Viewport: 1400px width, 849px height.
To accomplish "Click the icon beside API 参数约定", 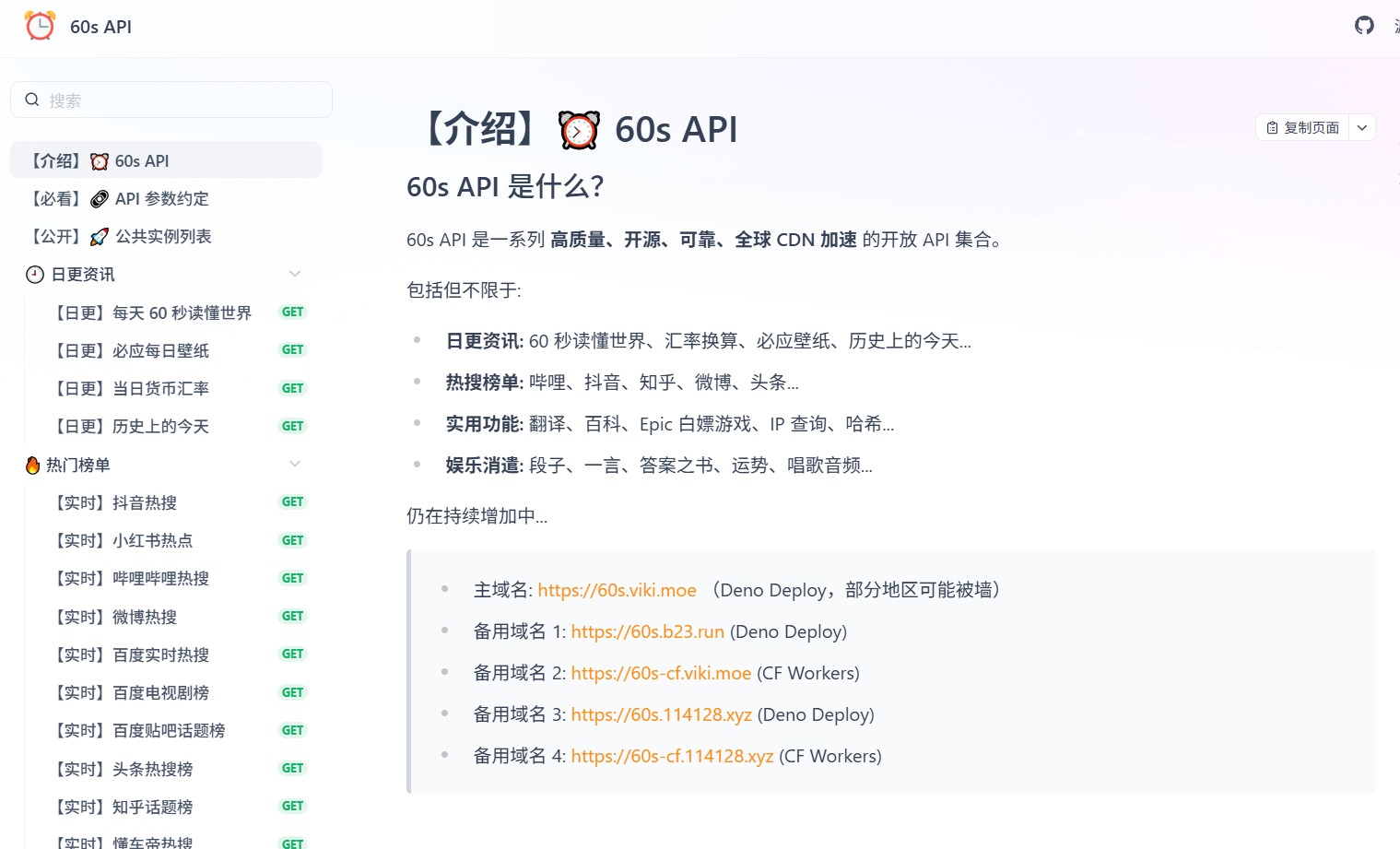I will click(99, 199).
